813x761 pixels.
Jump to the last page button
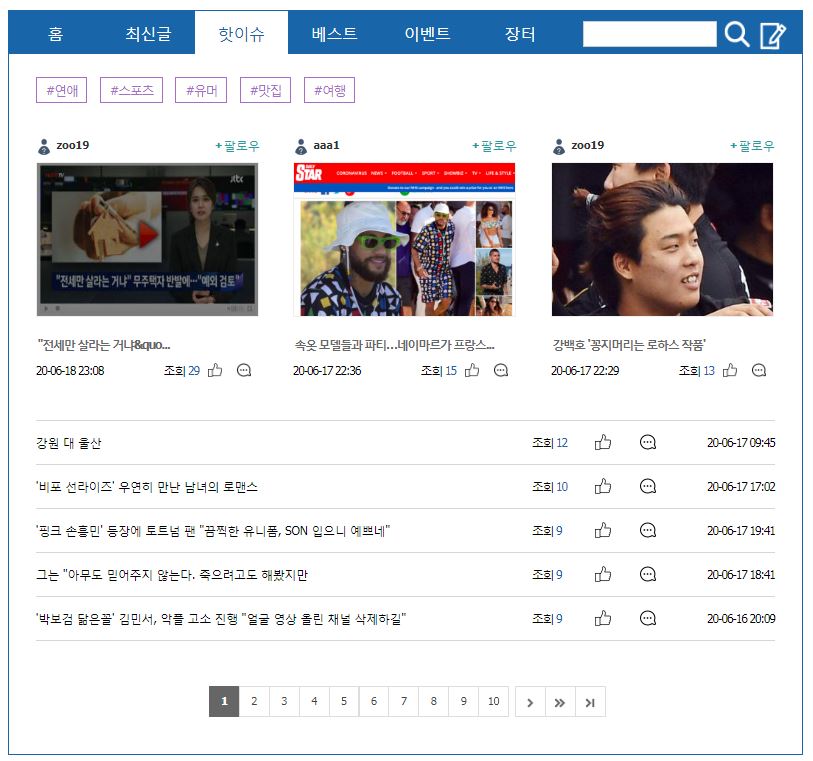pos(590,702)
